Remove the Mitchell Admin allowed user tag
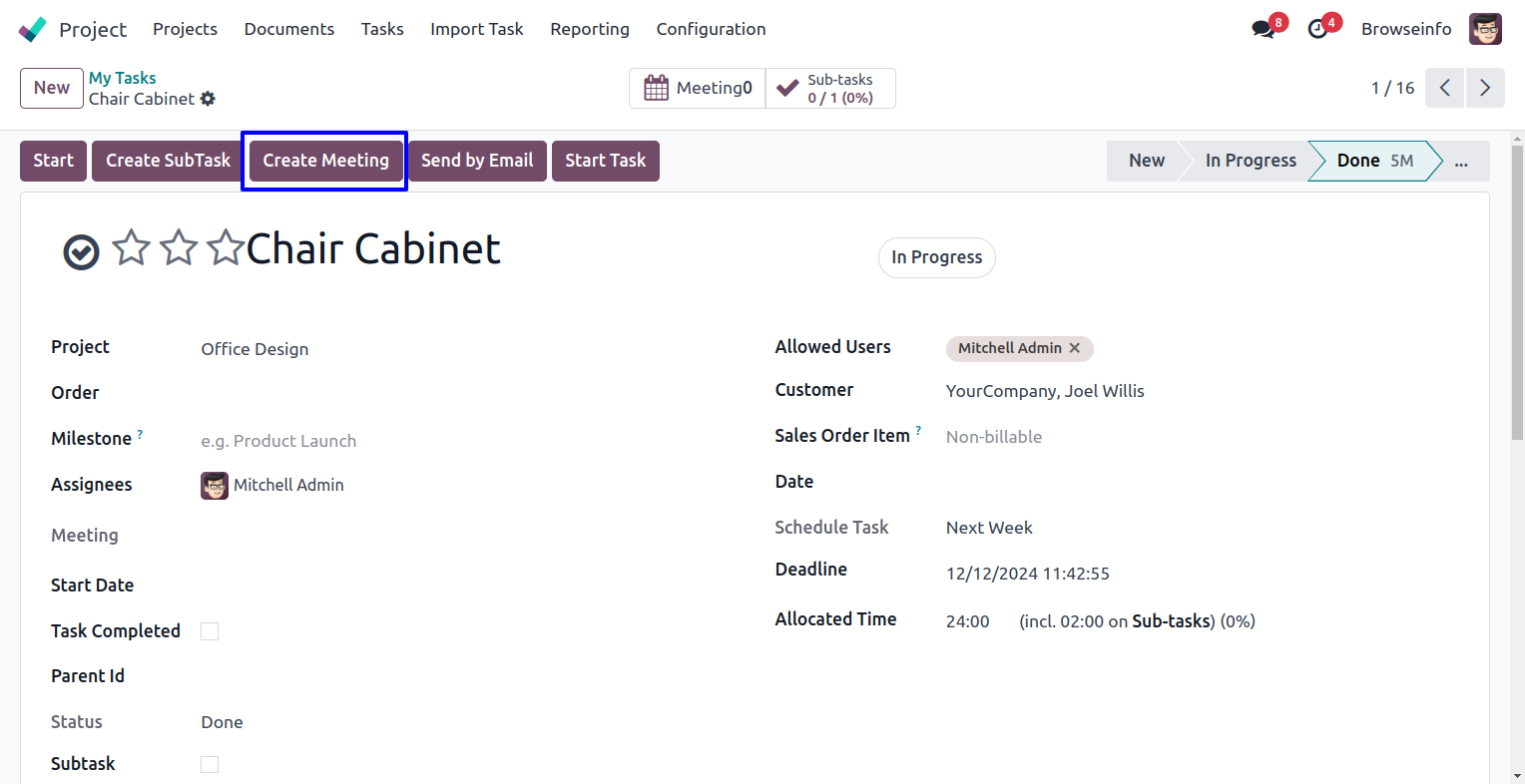Image resolution: width=1525 pixels, height=784 pixels. pos(1075,348)
